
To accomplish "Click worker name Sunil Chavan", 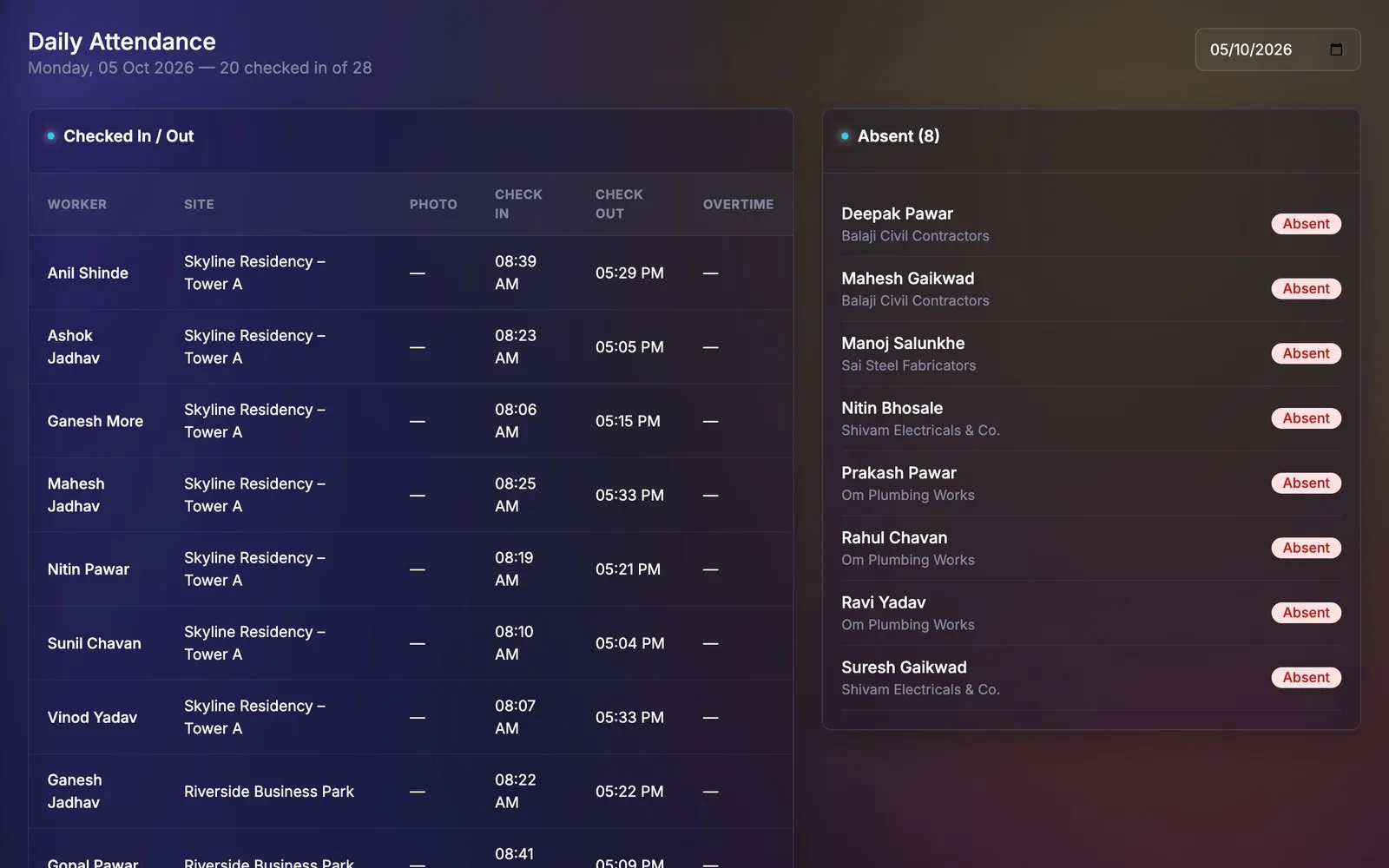I will (x=94, y=643).
